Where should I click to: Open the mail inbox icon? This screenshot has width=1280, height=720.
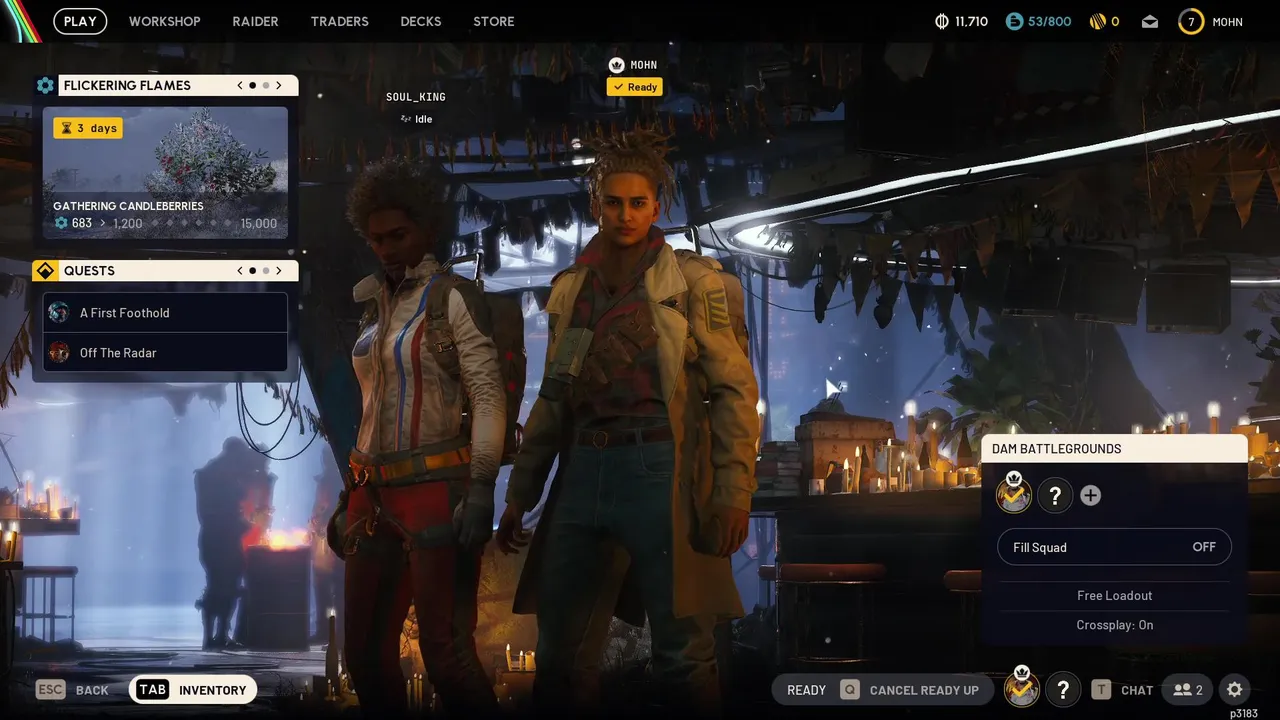click(x=1150, y=21)
